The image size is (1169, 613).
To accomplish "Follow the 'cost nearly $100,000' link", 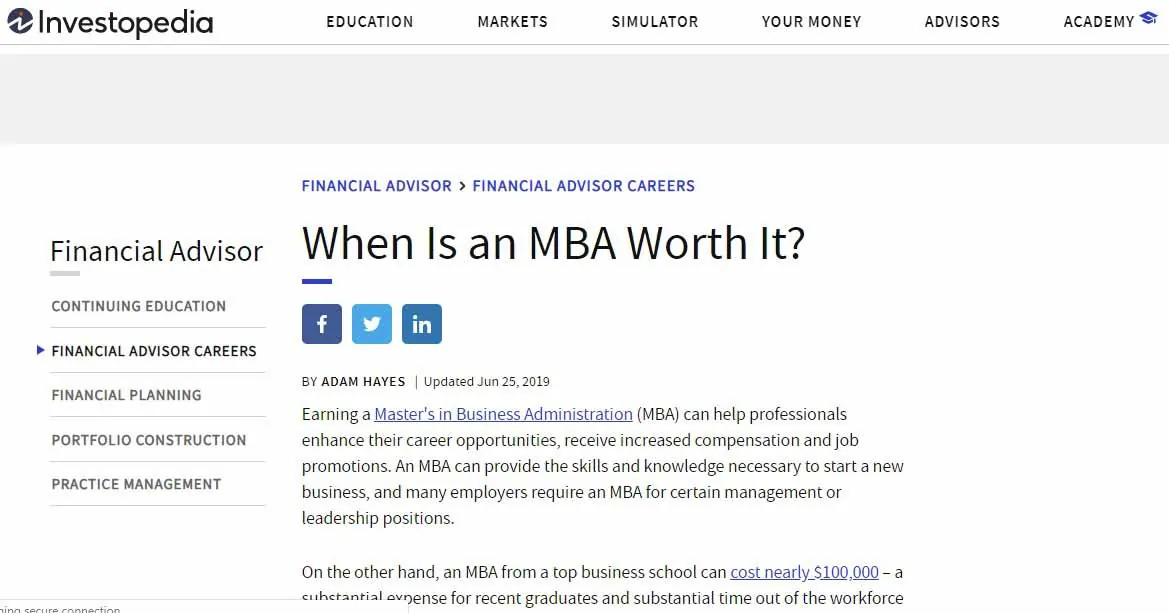I will [x=804, y=572].
